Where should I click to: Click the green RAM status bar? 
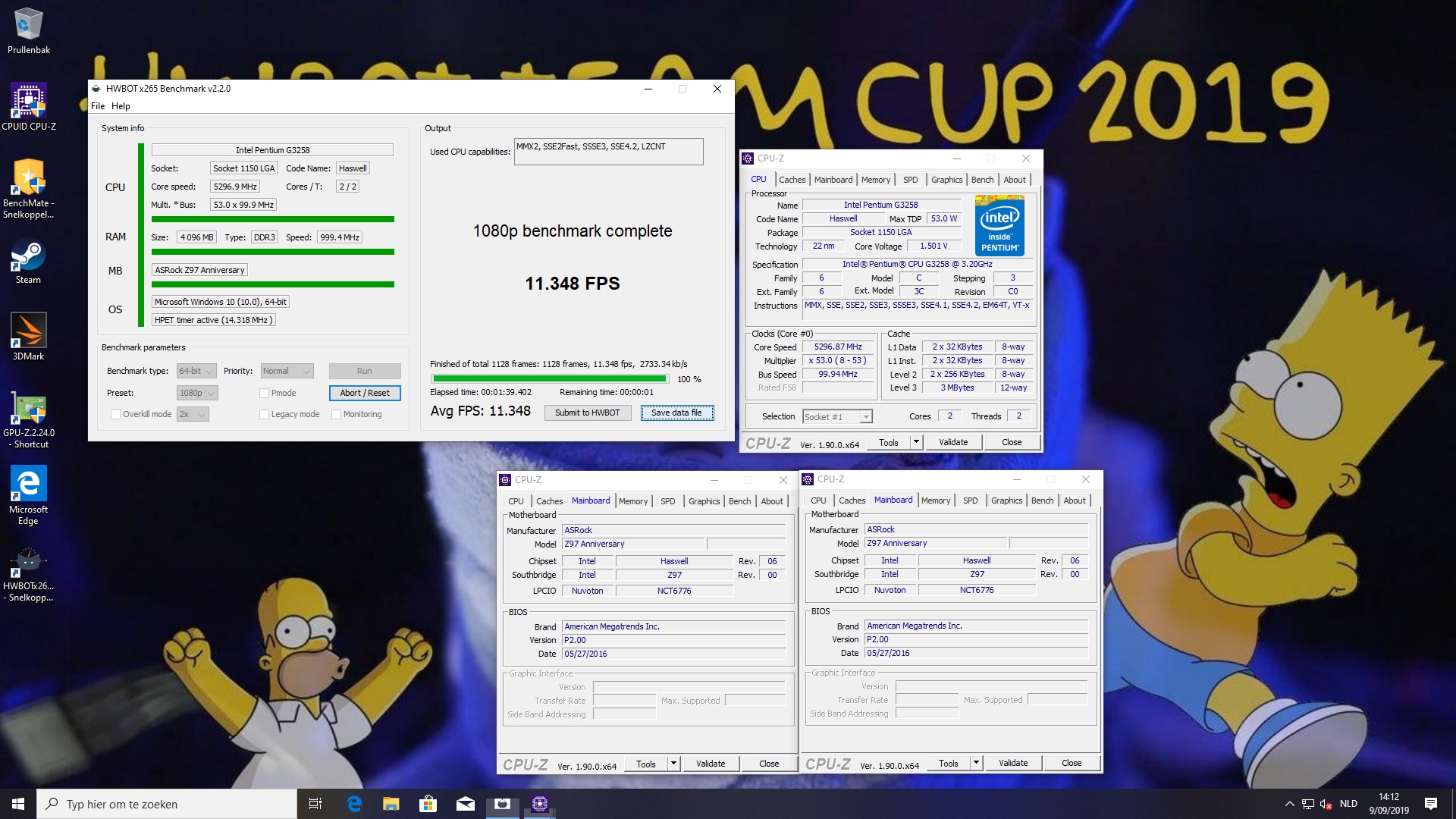tap(272, 252)
